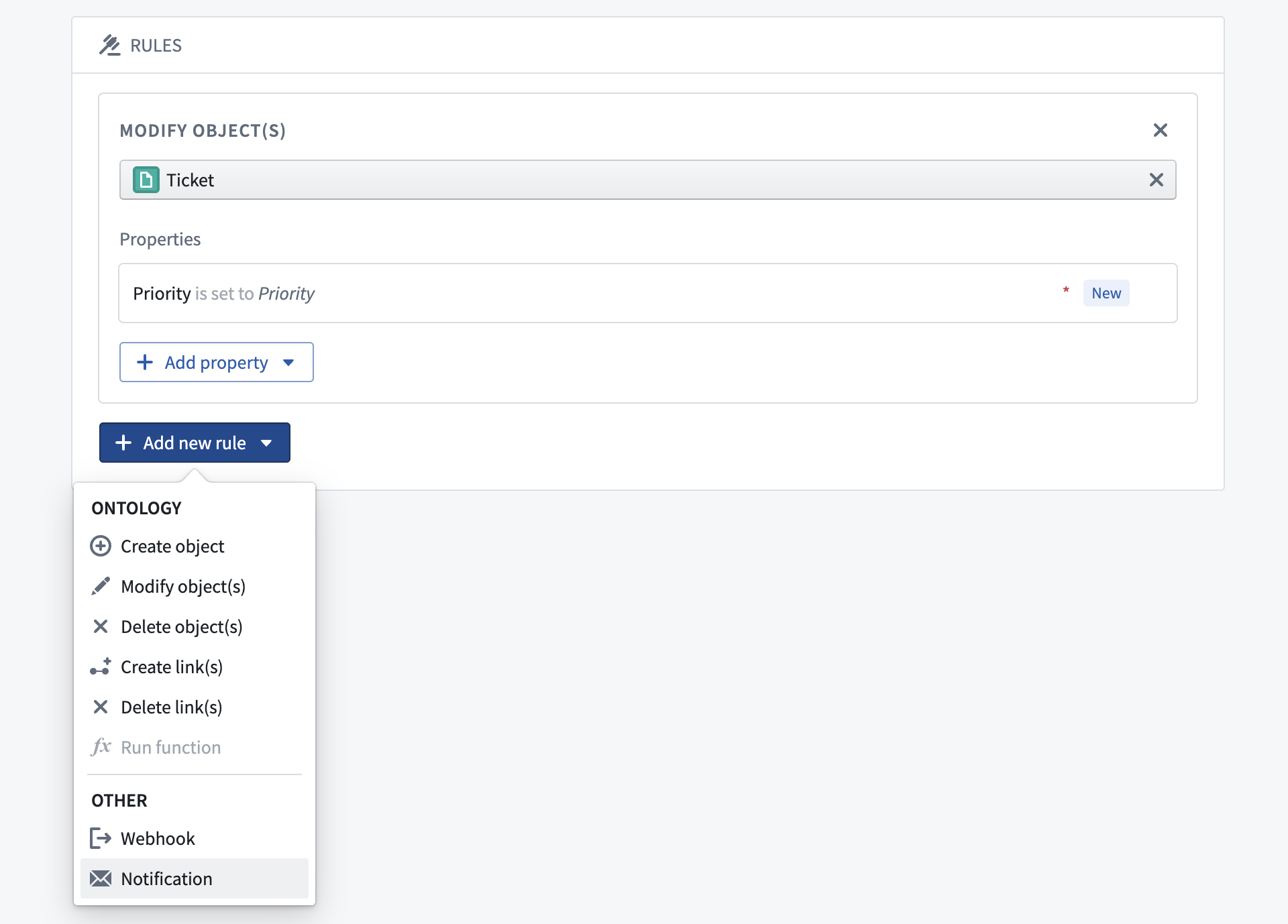The image size is (1288, 924).
Task: Click the plus icon in Add property
Action: (x=145, y=362)
